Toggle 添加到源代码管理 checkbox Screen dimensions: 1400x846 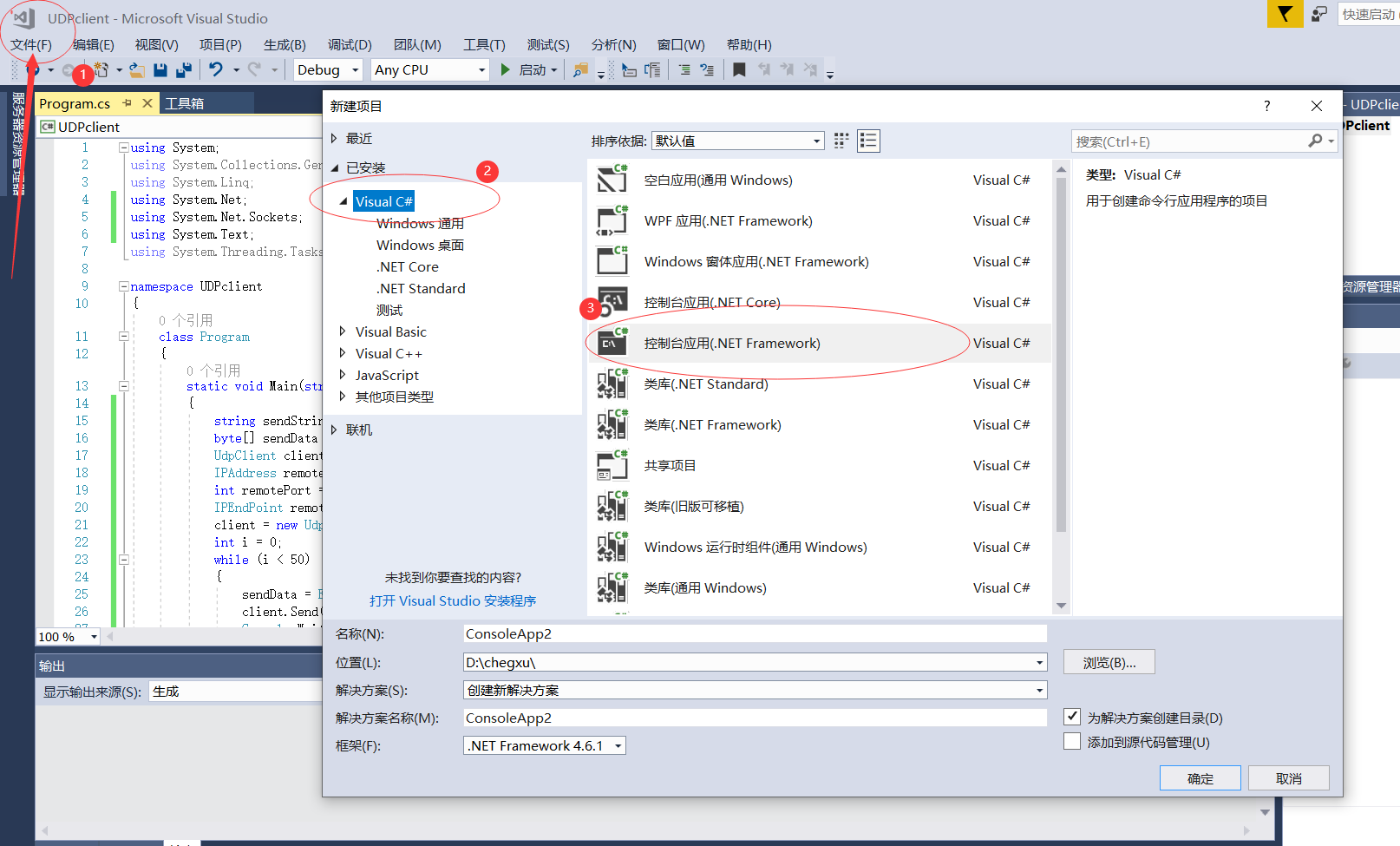(x=1072, y=741)
